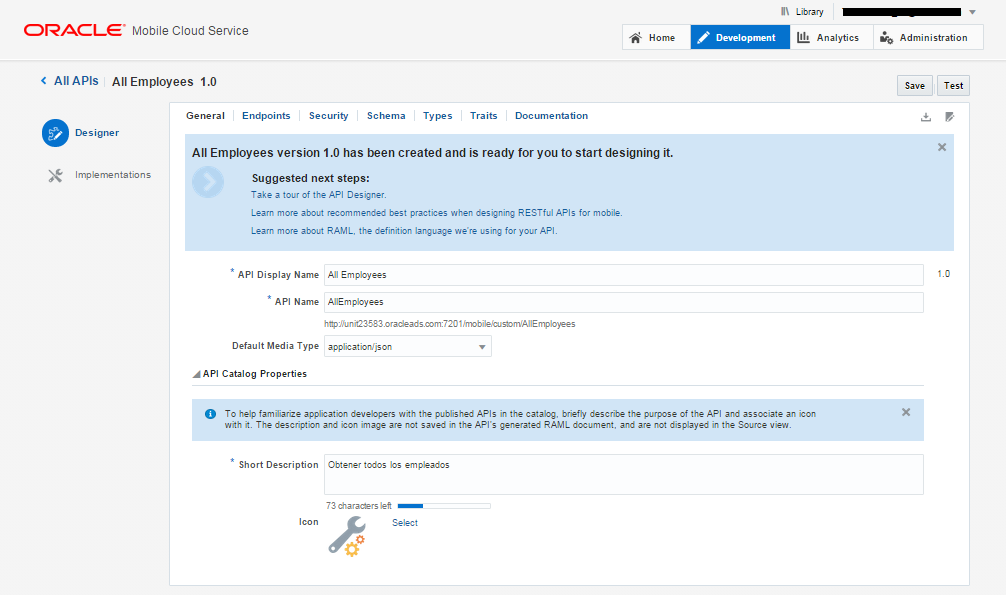Open the Documentation tab
Screen dimensions: 1006x595
[552, 116]
